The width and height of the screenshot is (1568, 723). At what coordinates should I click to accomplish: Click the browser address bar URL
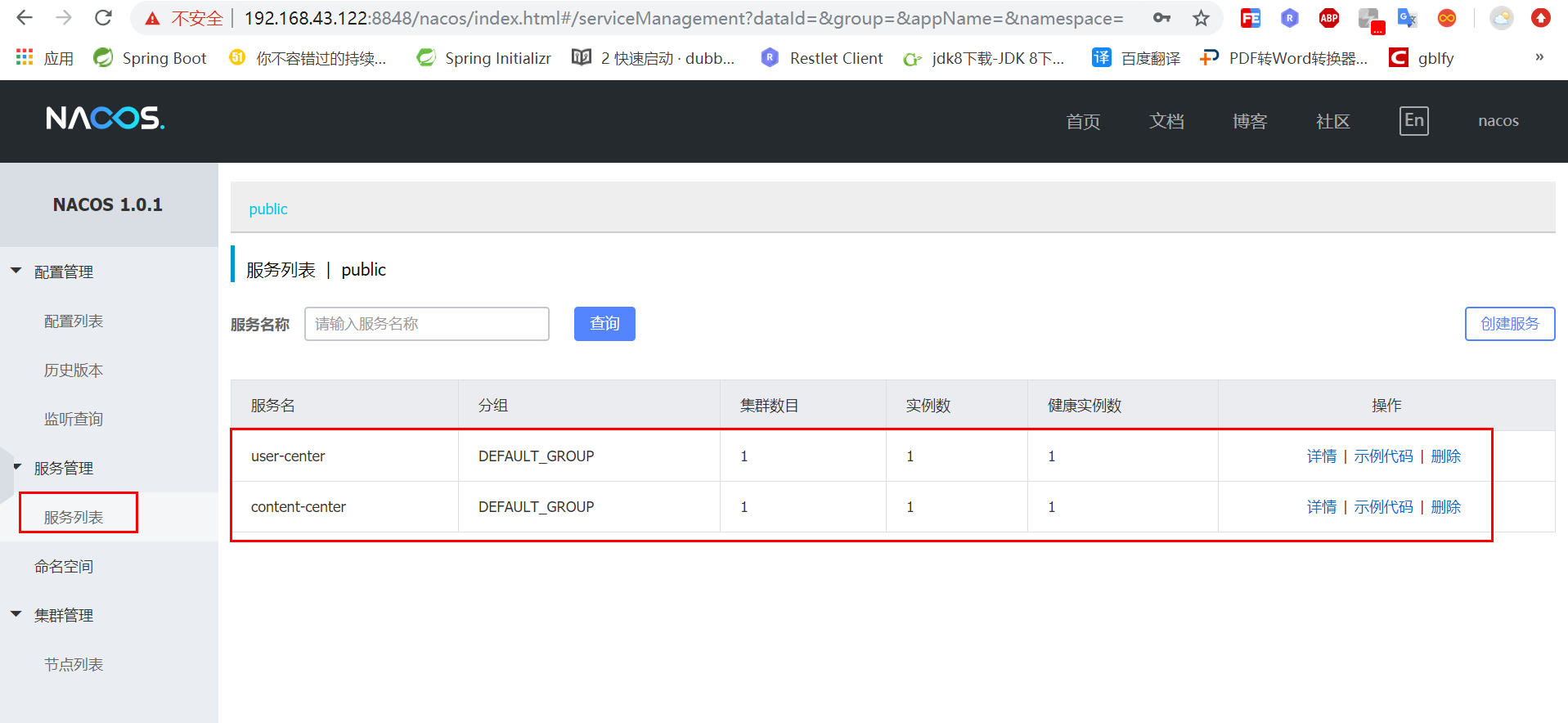tap(684, 18)
